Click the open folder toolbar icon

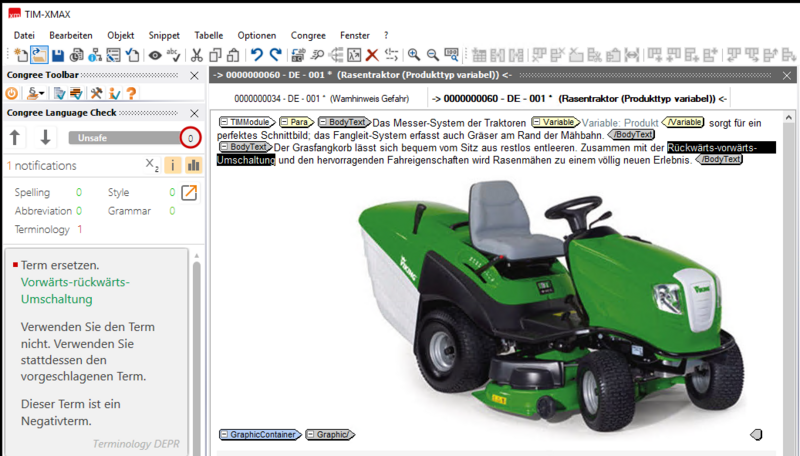(39, 55)
